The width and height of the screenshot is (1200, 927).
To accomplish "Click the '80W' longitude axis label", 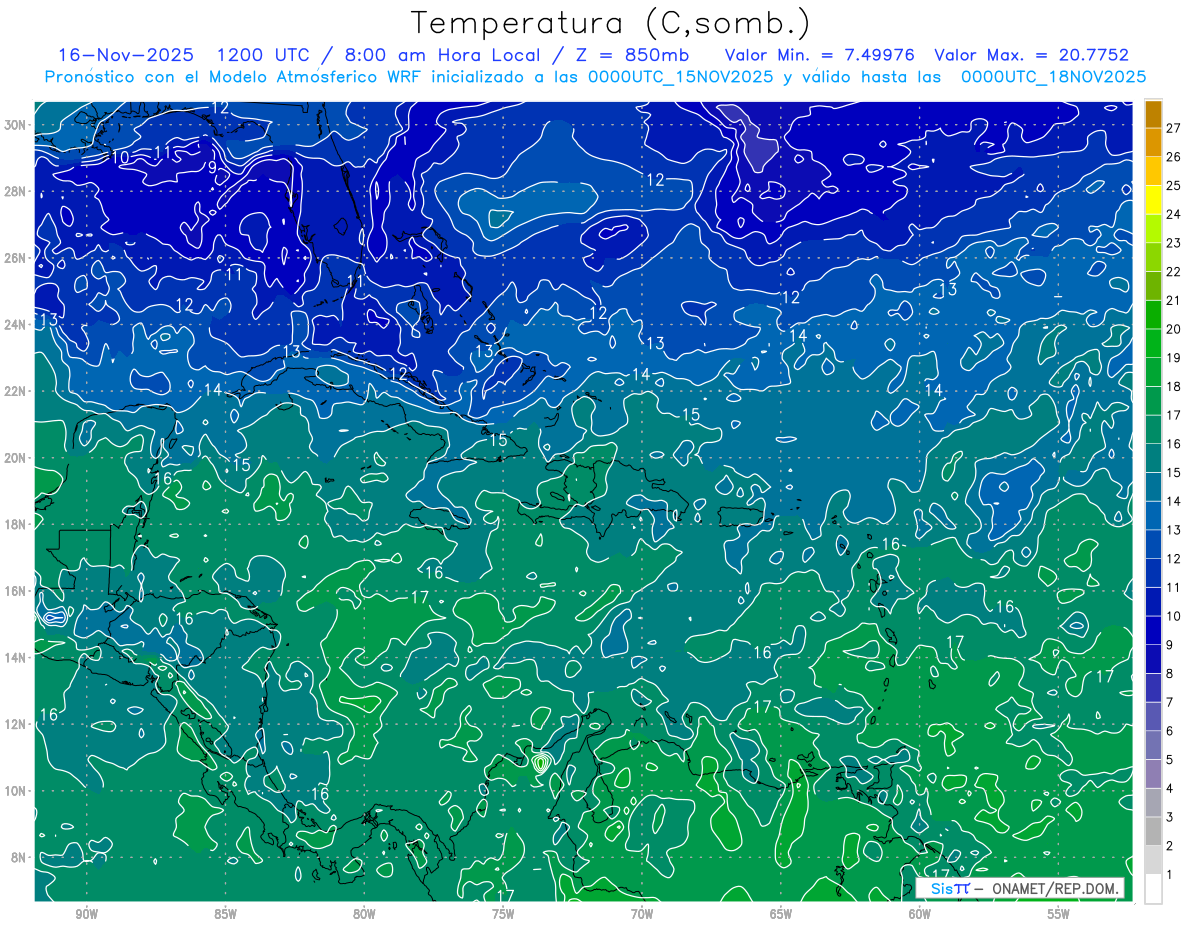I will [365, 914].
